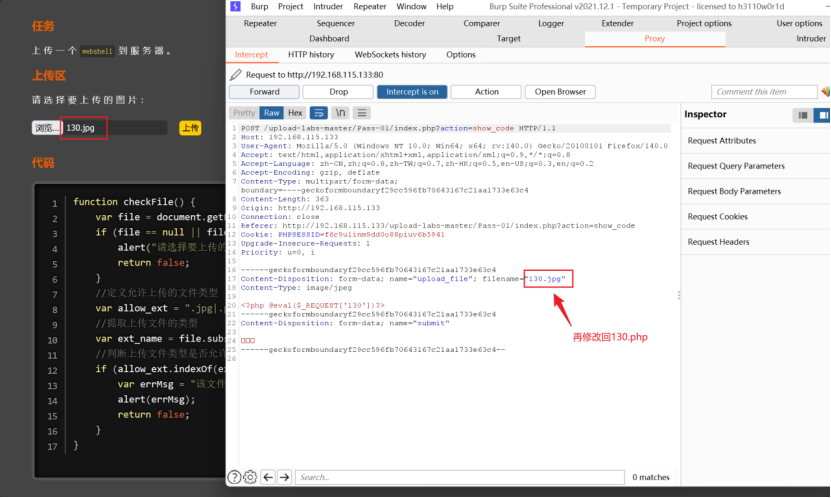Switch to the Project options tab
831x498 pixels.
pyautogui.click(x=704, y=23)
